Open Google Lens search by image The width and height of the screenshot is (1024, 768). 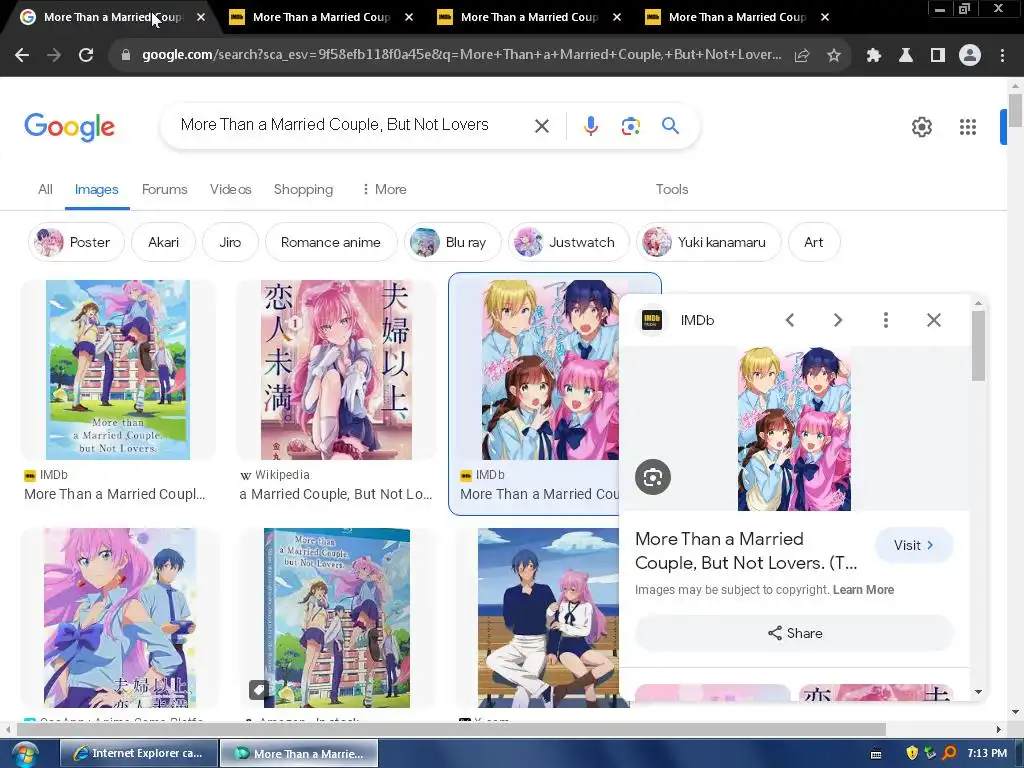click(x=630, y=126)
